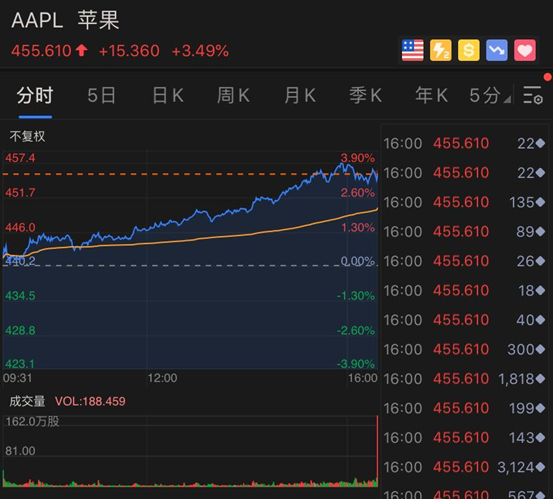Image resolution: width=553 pixels, height=499 pixels.
Task: Tap the diamond marker beside volume 300
Action: [540, 349]
